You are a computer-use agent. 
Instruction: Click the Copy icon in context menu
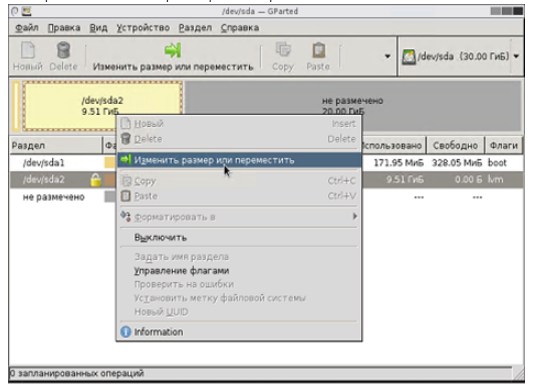[126, 181]
